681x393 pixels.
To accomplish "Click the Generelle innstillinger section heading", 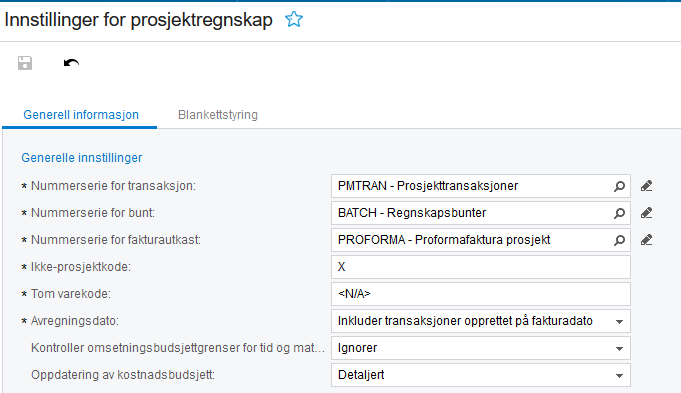I will [x=82, y=158].
